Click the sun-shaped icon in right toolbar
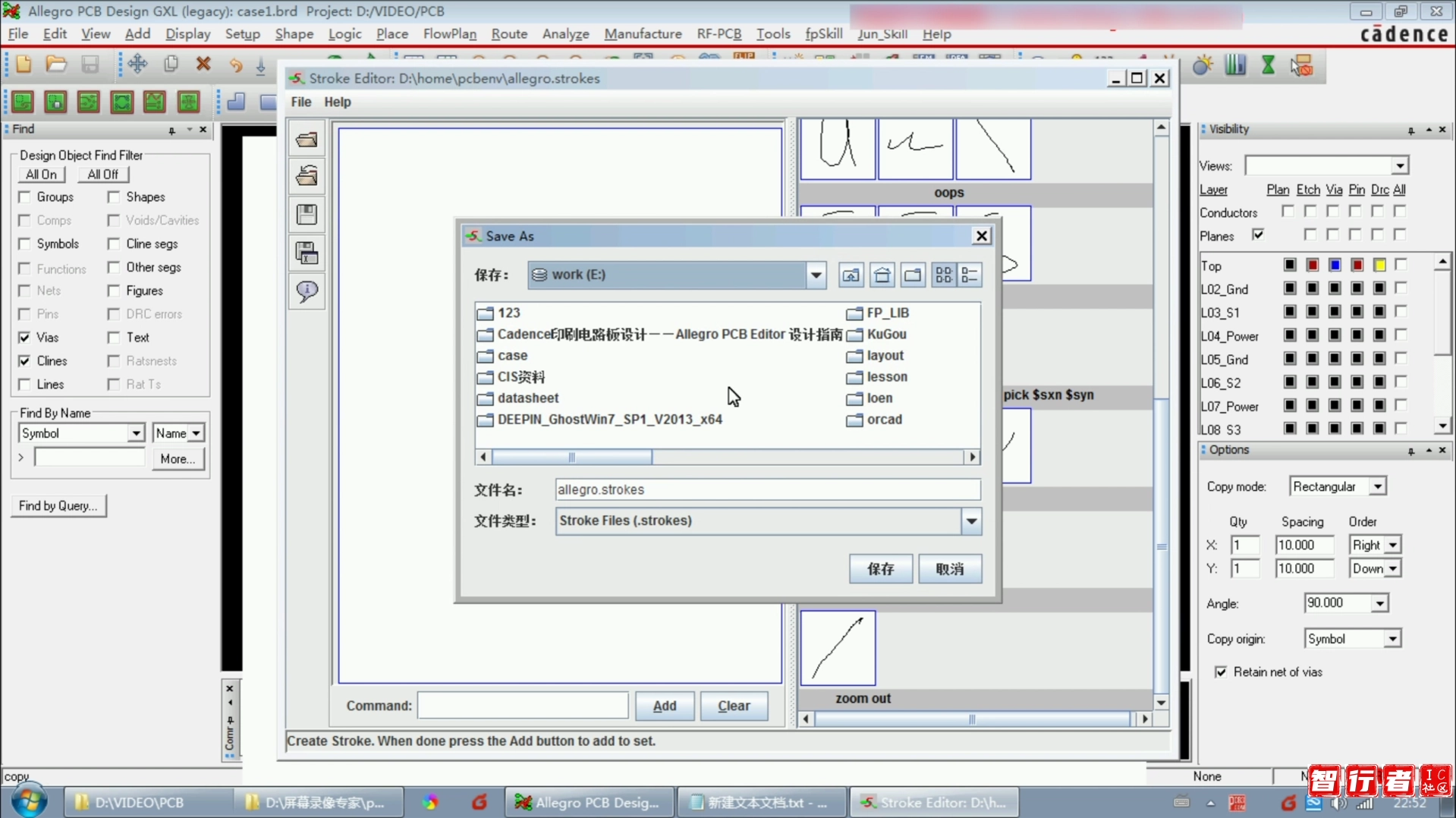The height and width of the screenshot is (818, 1456). click(1203, 66)
